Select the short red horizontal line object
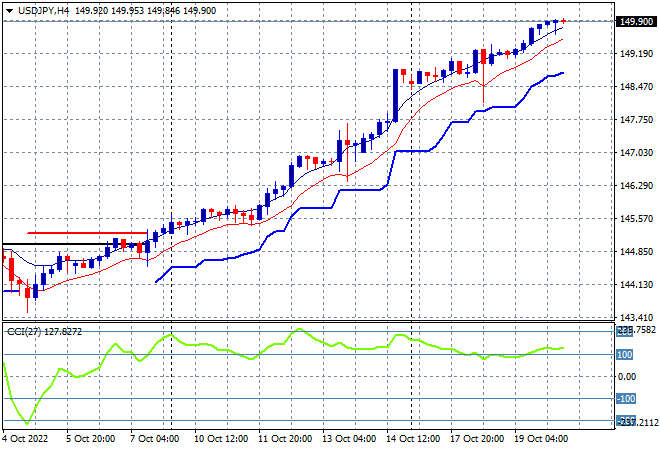Viewport: 660px width, 450px height. click(x=87, y=233)
